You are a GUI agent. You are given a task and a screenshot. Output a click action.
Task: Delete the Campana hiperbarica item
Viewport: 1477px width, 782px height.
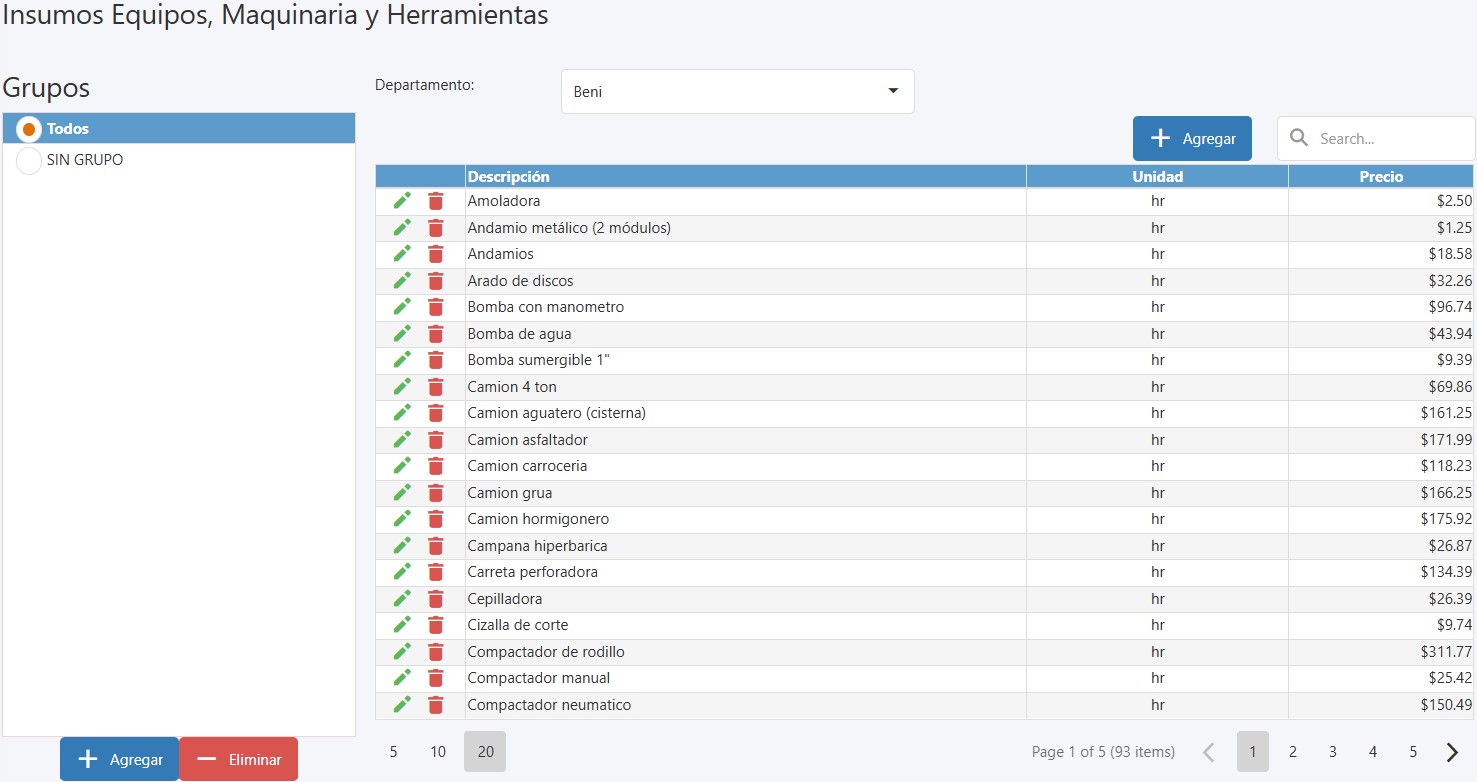435,546
